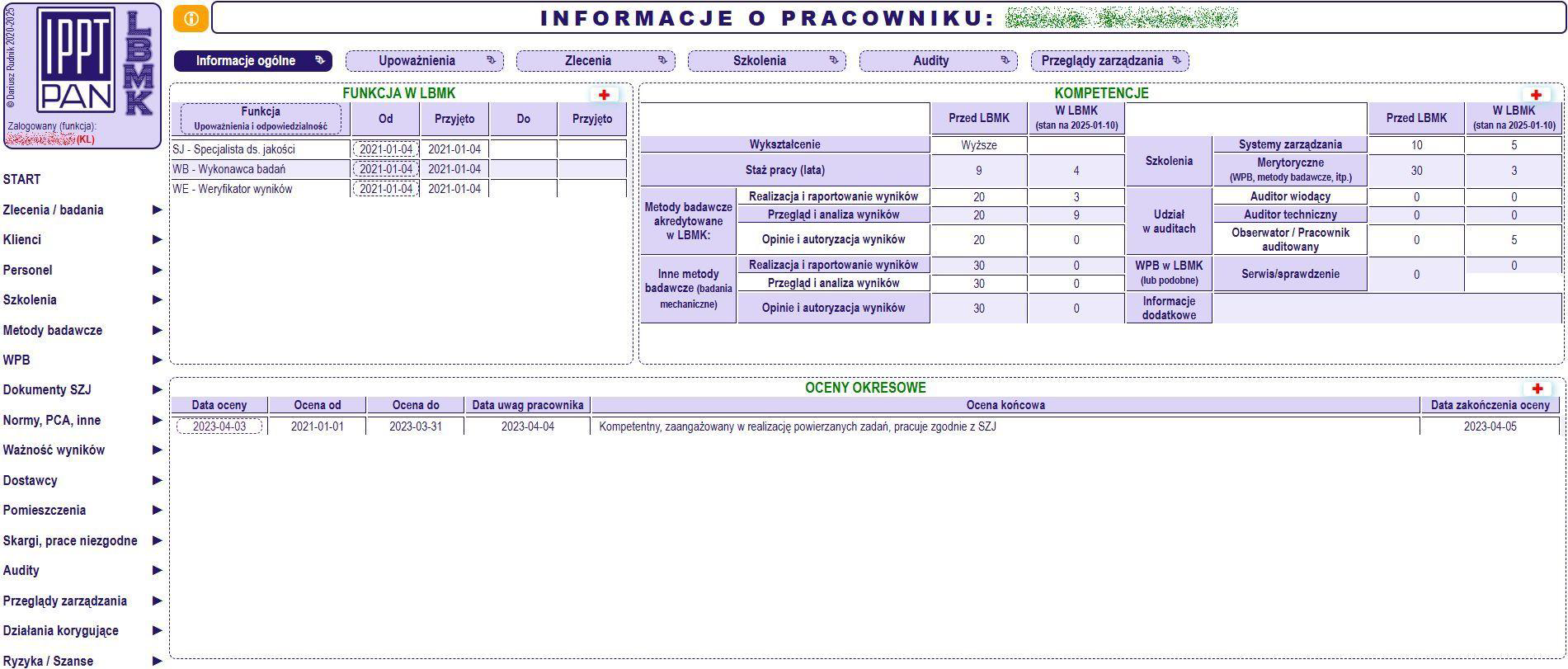Open evaluation dated 2023-04-03

point(219,426)
